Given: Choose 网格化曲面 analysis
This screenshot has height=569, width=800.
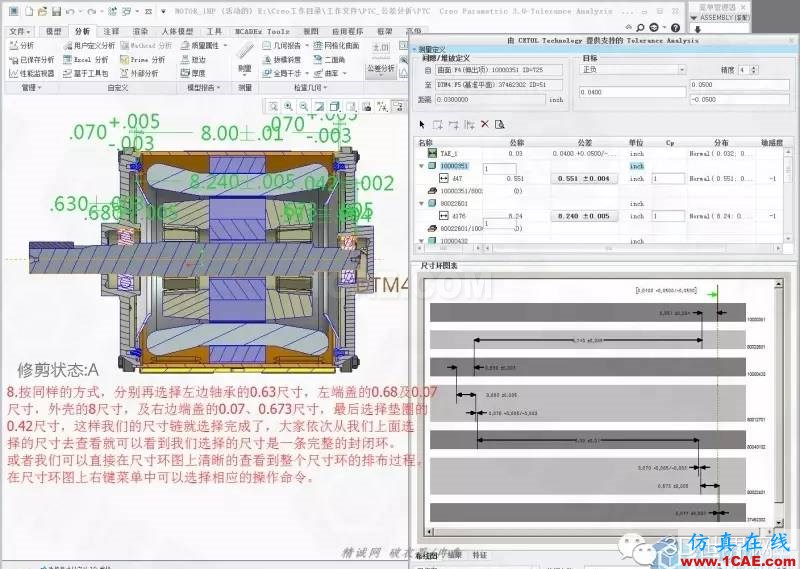Looking at the screenshot, I should click(x=337, y=46).
